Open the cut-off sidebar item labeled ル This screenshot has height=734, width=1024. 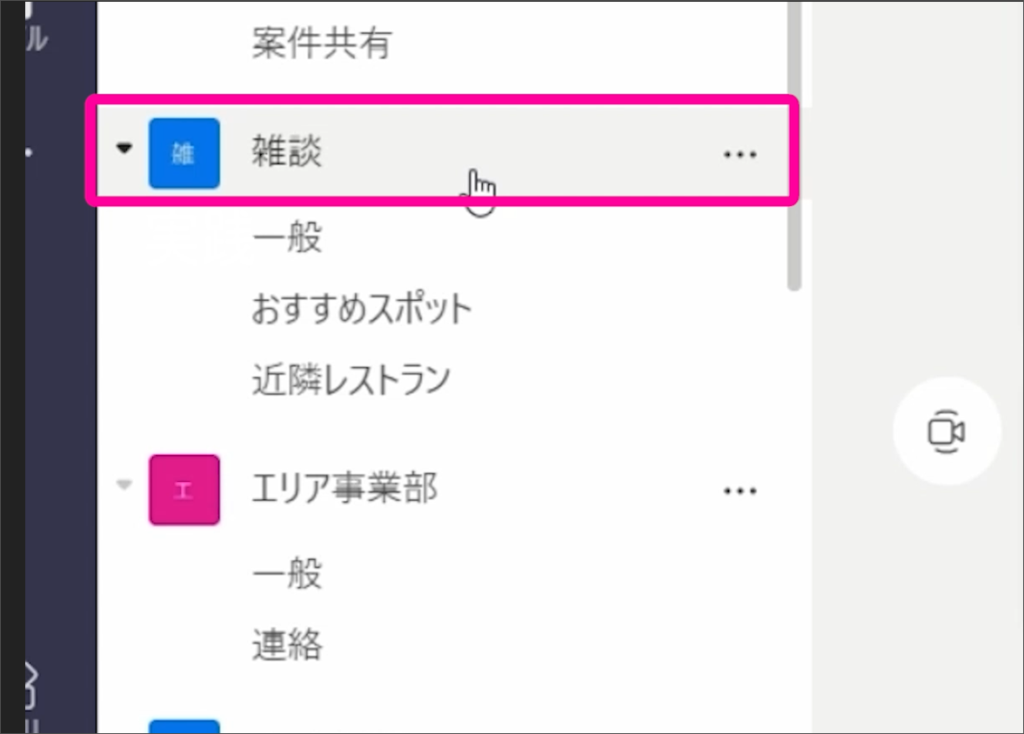tap(36, 39)
